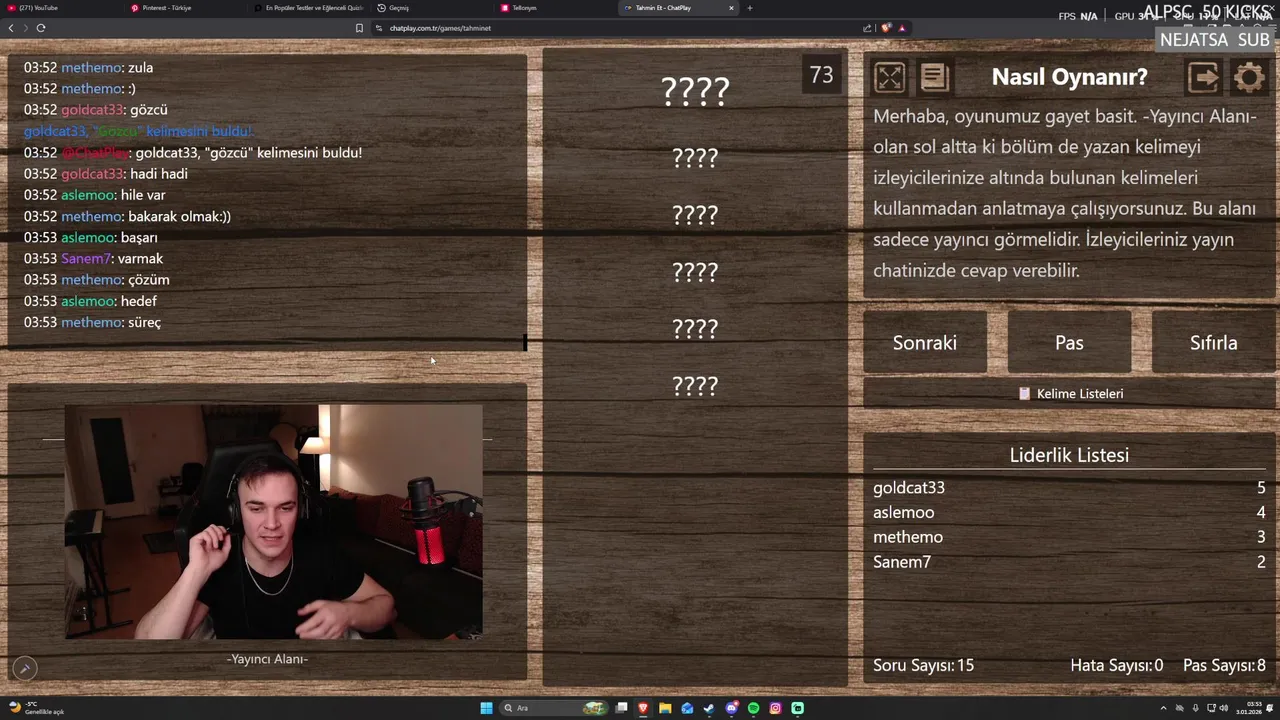Open the word list notes icon
The width and height of the screenshot is (1280, 720).
(934, 77)
